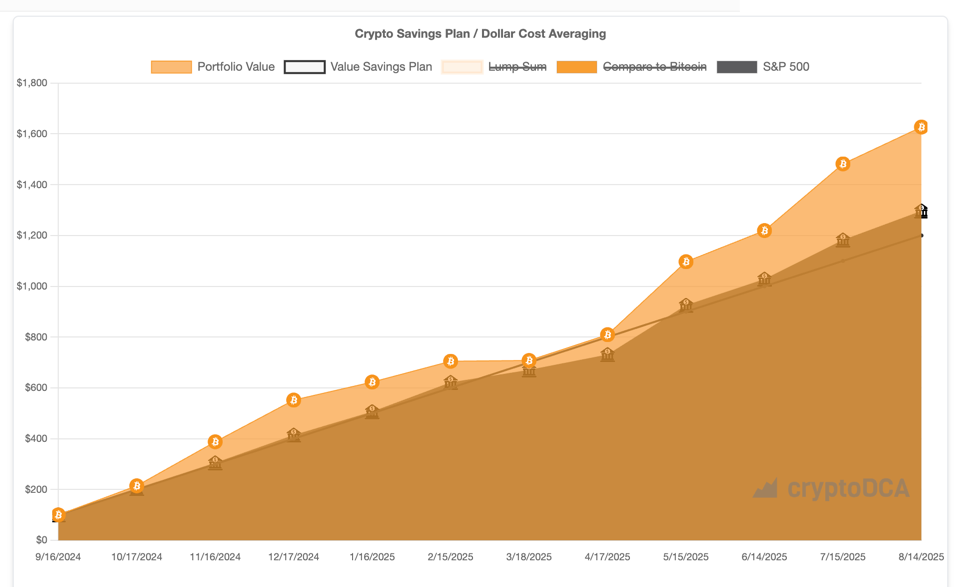Screen dimensions: 958x587
Task: Click the Bitcoin marker at 8/14/2025
Action: (x=919, y=128)
